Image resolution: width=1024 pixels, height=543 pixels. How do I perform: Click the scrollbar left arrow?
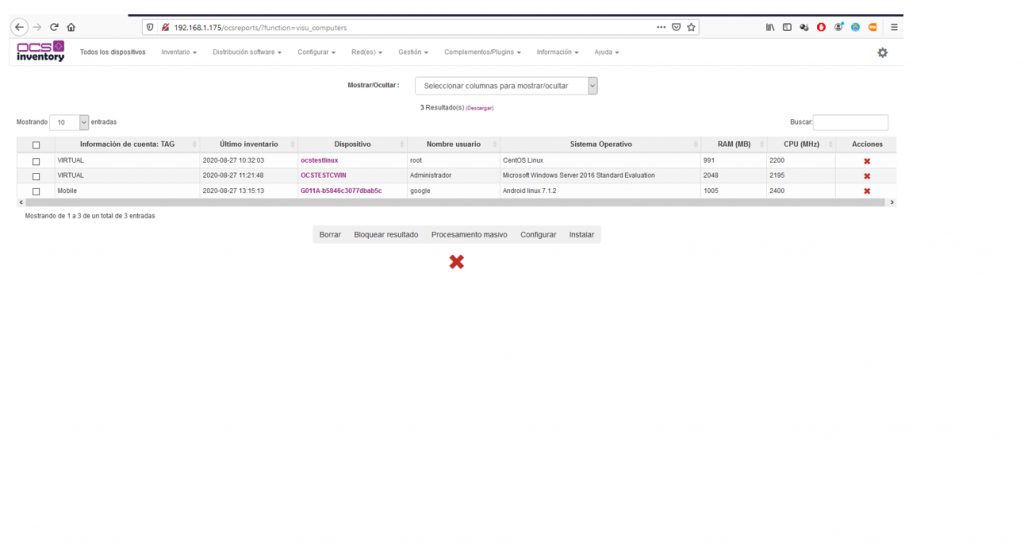click(21, 203)
